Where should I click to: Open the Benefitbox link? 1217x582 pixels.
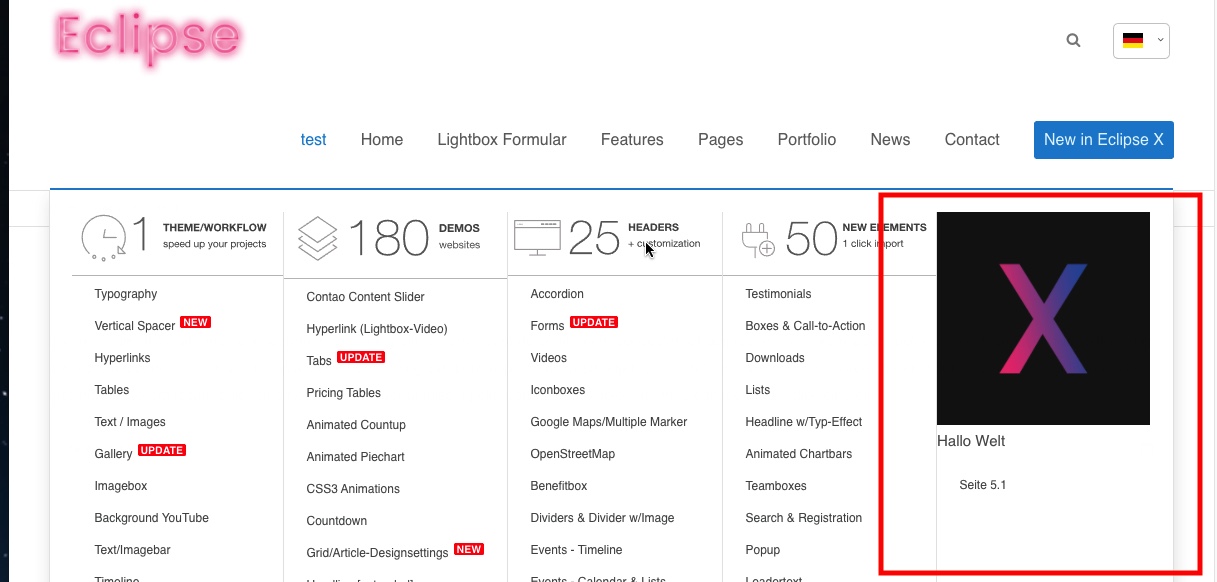coord(559,486)
